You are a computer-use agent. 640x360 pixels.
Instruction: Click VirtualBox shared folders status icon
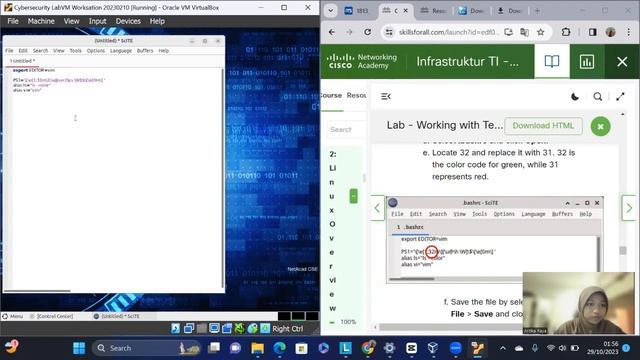pos(202,328)
